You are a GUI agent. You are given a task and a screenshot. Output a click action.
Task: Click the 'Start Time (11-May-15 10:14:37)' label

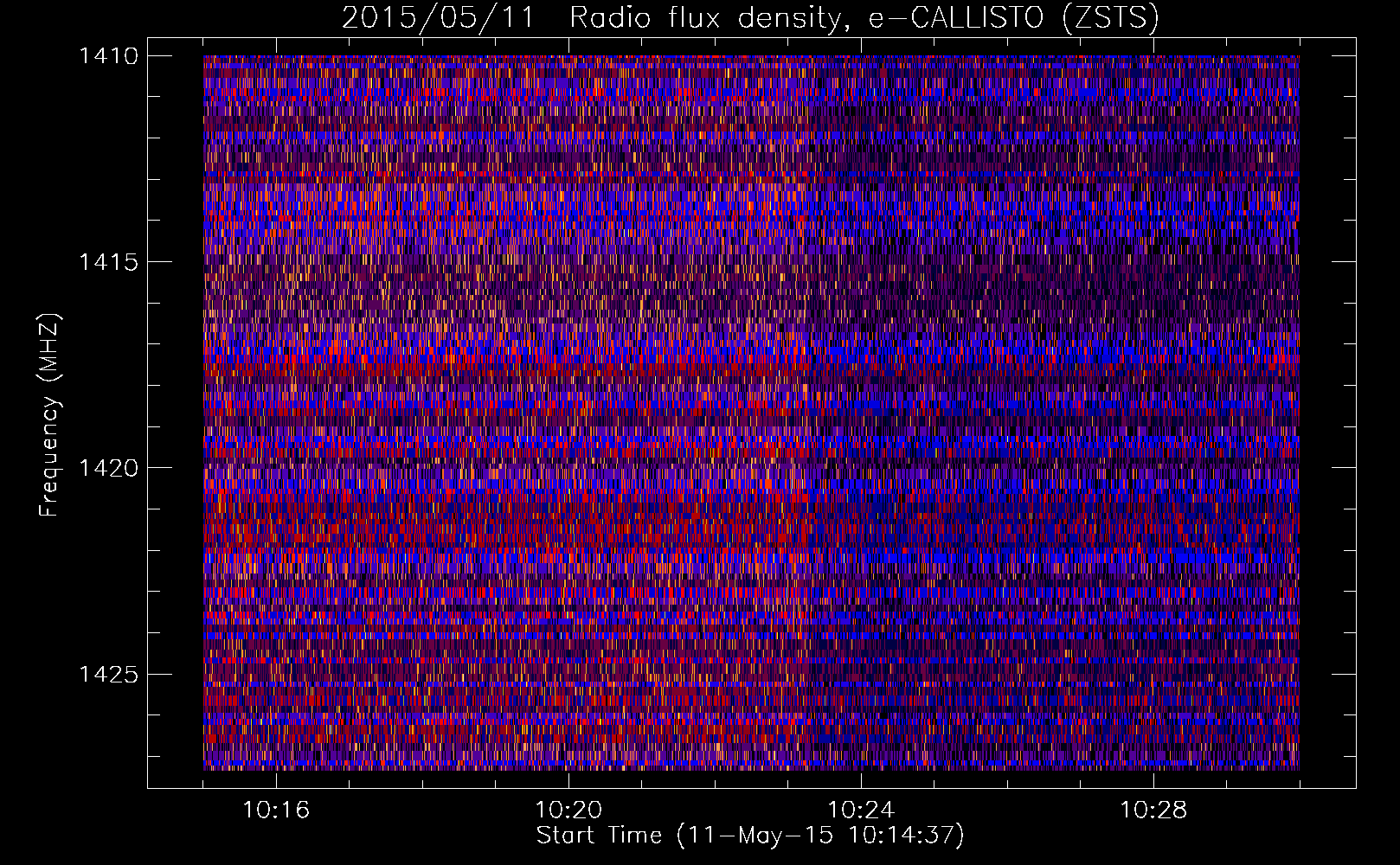point(750,836)
